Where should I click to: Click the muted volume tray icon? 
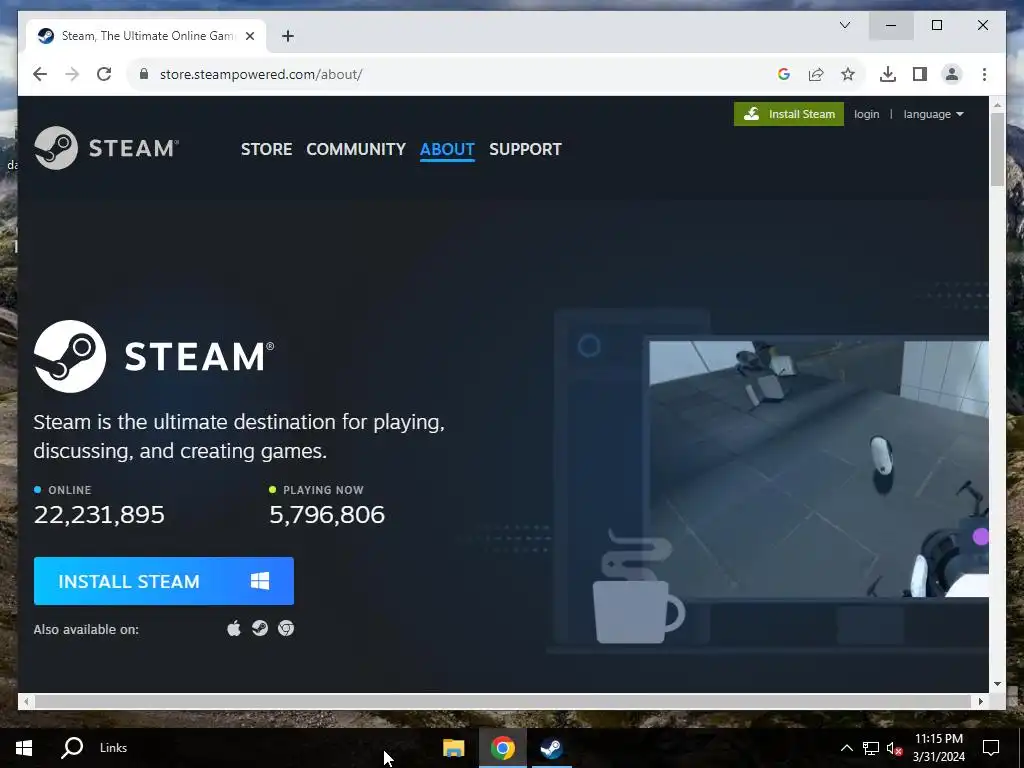[x=894, y=748]
